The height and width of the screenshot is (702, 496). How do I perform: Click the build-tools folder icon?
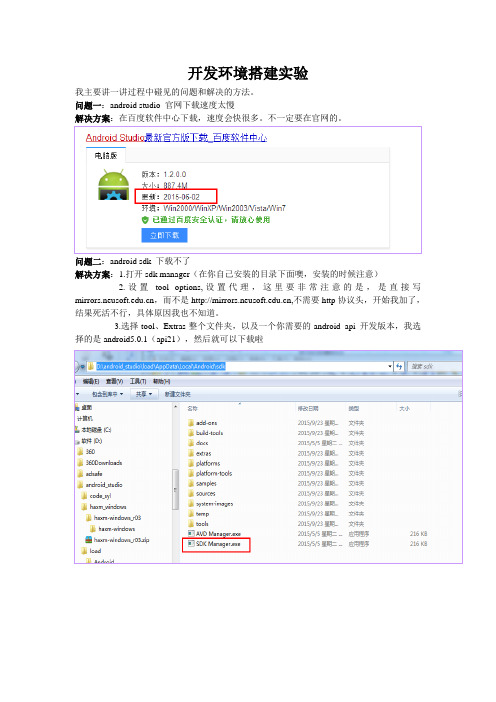191,433
